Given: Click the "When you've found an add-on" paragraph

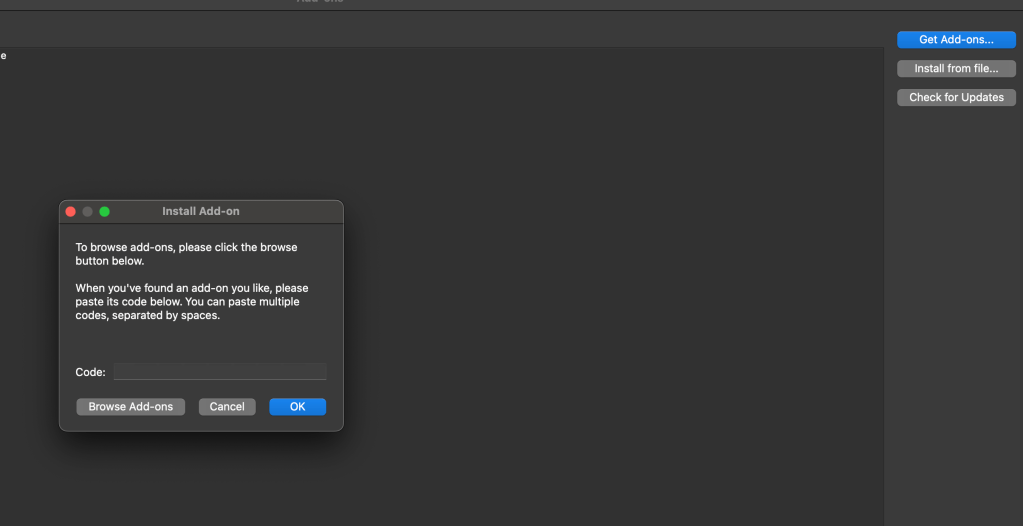Looking at the screenshot, I should (191, 301).
